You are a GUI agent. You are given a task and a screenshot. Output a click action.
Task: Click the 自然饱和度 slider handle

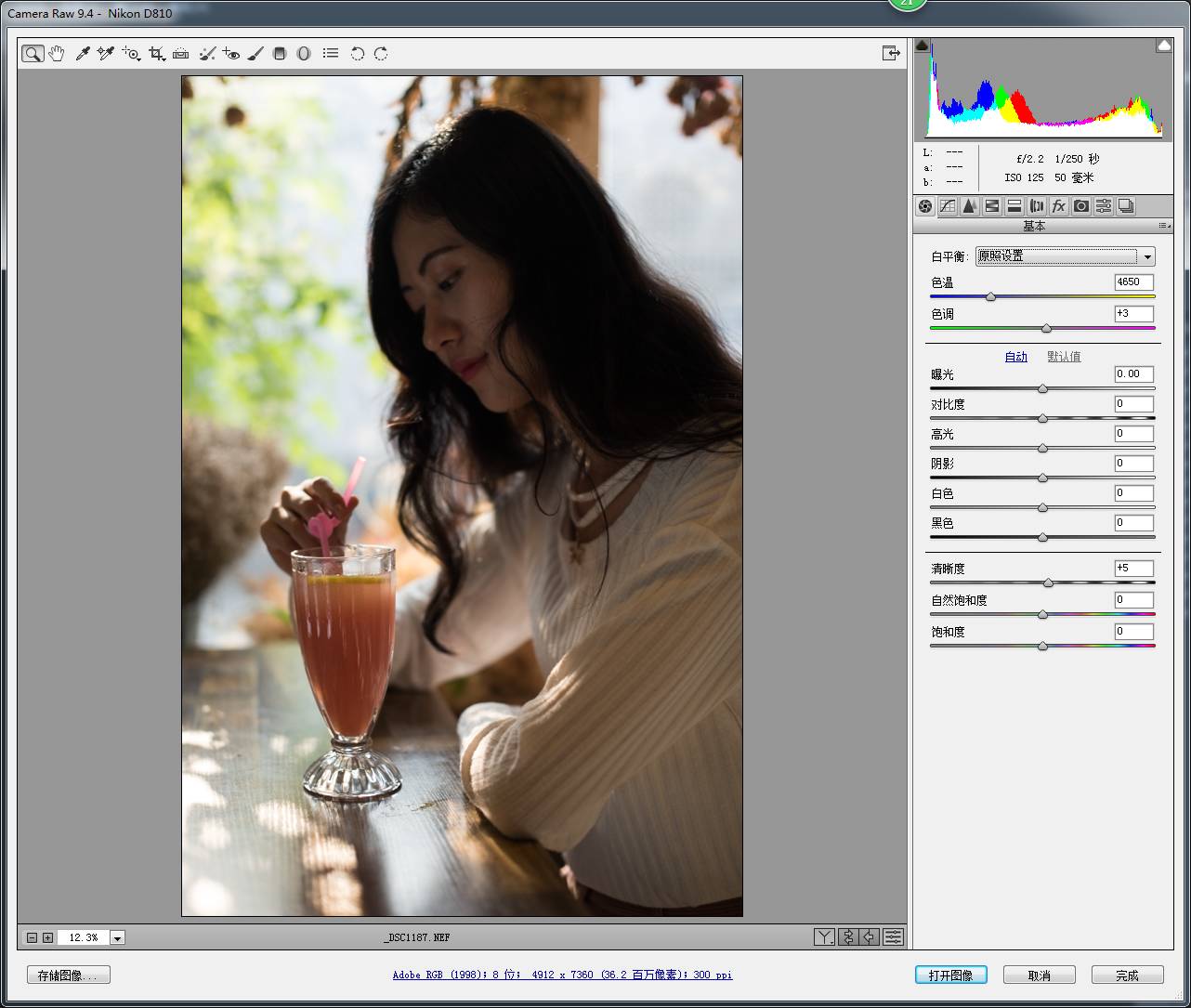click(x=1042, y=614)
